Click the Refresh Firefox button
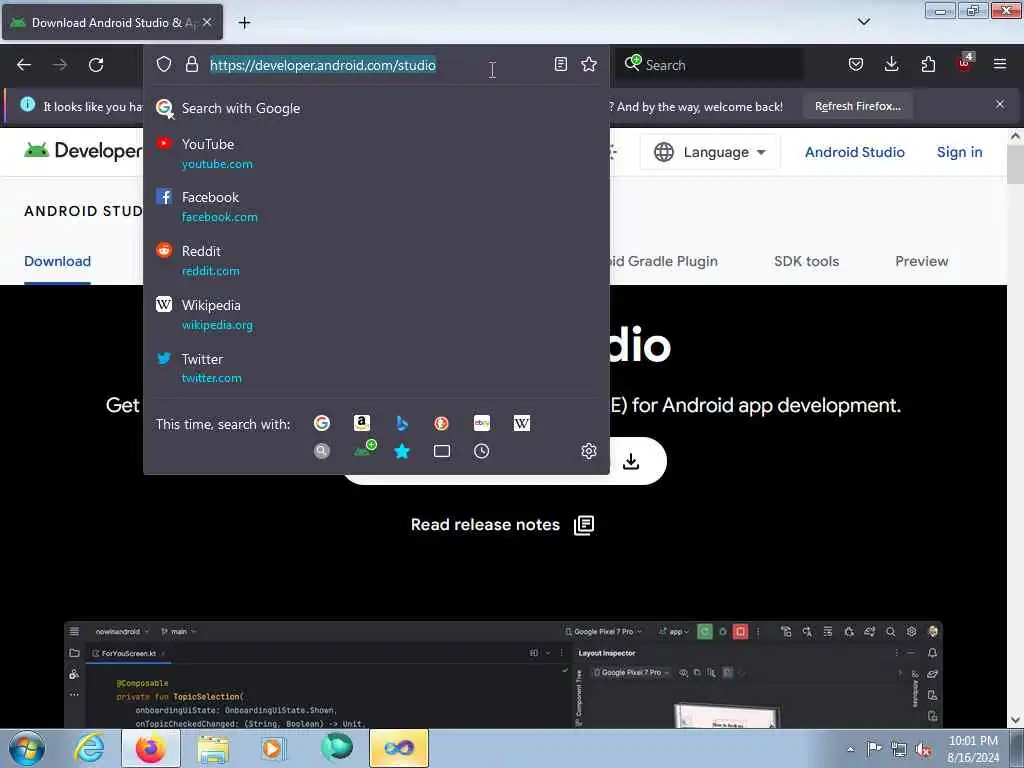1024x768 pixels. 857,106
